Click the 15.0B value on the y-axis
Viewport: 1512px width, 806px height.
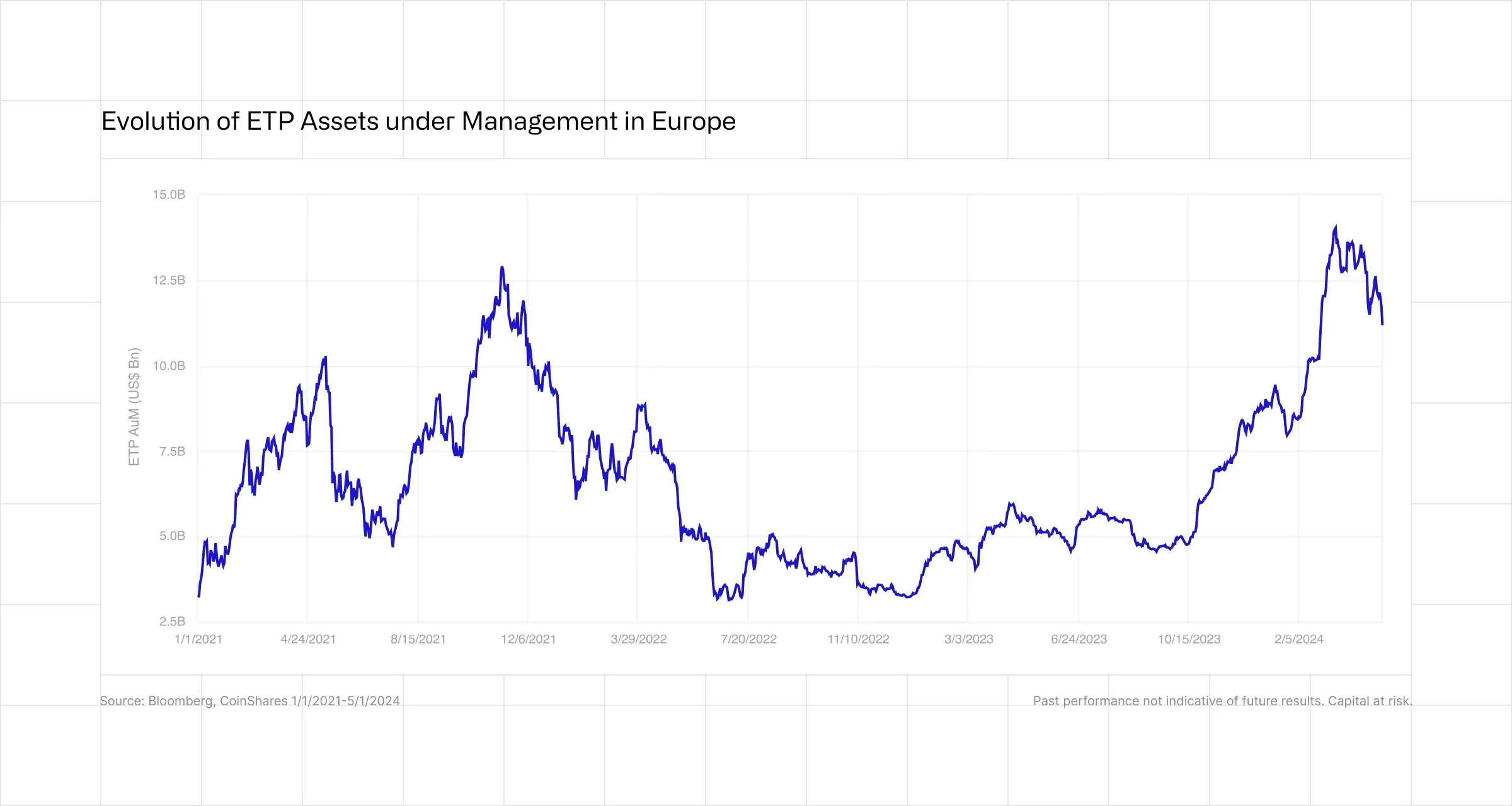click(x=169, y=195)
